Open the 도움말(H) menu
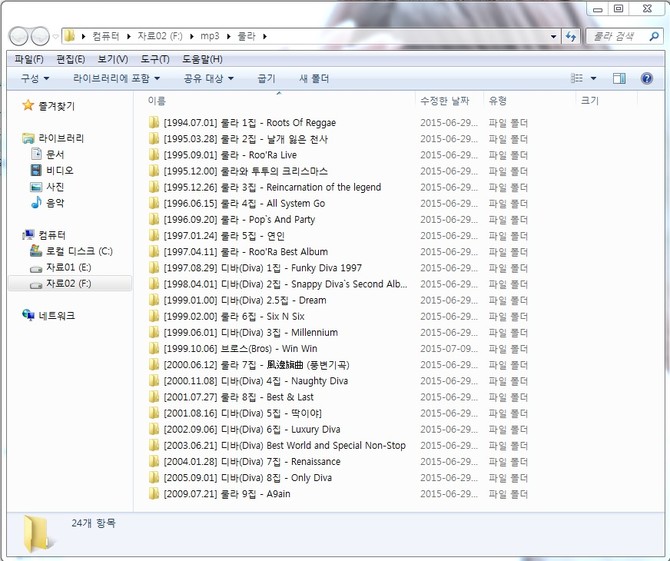 point(202,59)
